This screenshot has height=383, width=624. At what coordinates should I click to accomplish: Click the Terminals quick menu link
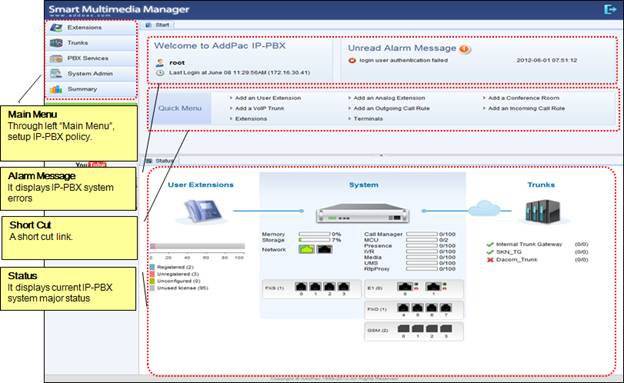click(x=368, y=119)
